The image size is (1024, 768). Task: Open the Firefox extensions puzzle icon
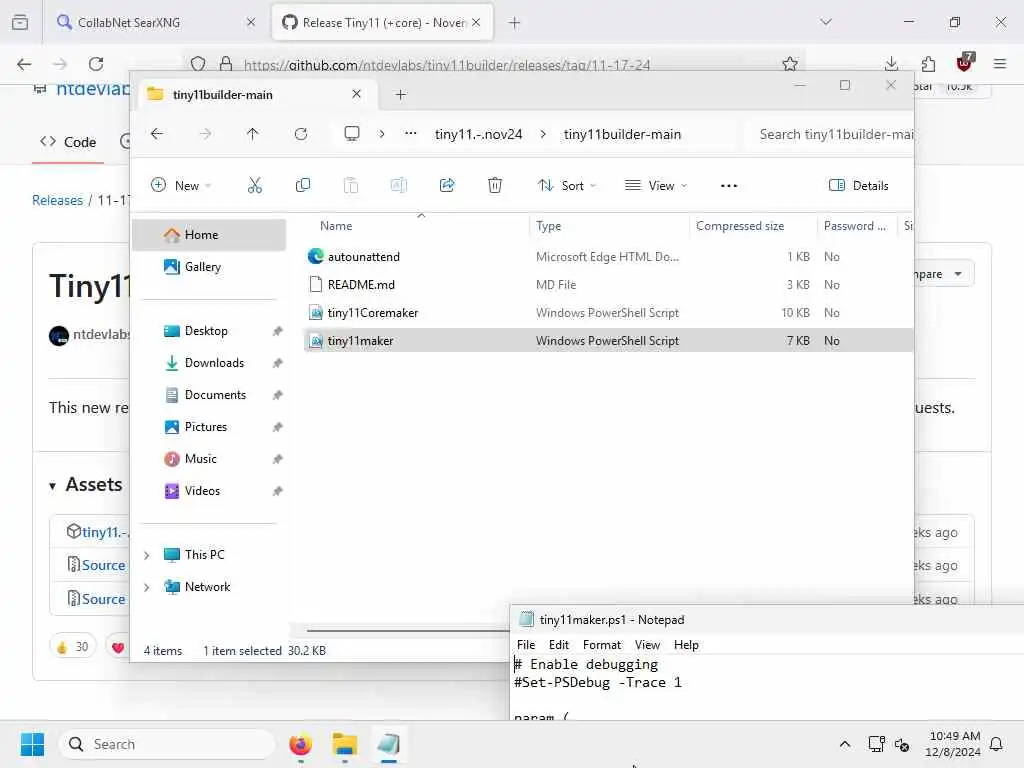(928, 64)
